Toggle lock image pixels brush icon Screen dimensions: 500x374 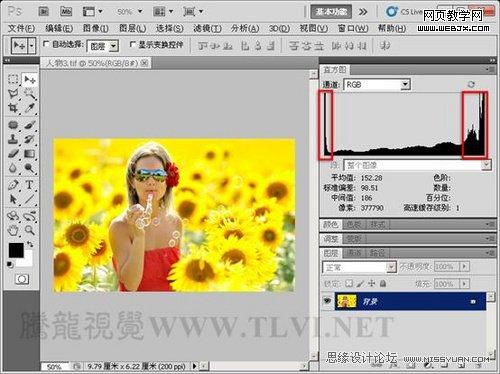click(x=360, y=283)
